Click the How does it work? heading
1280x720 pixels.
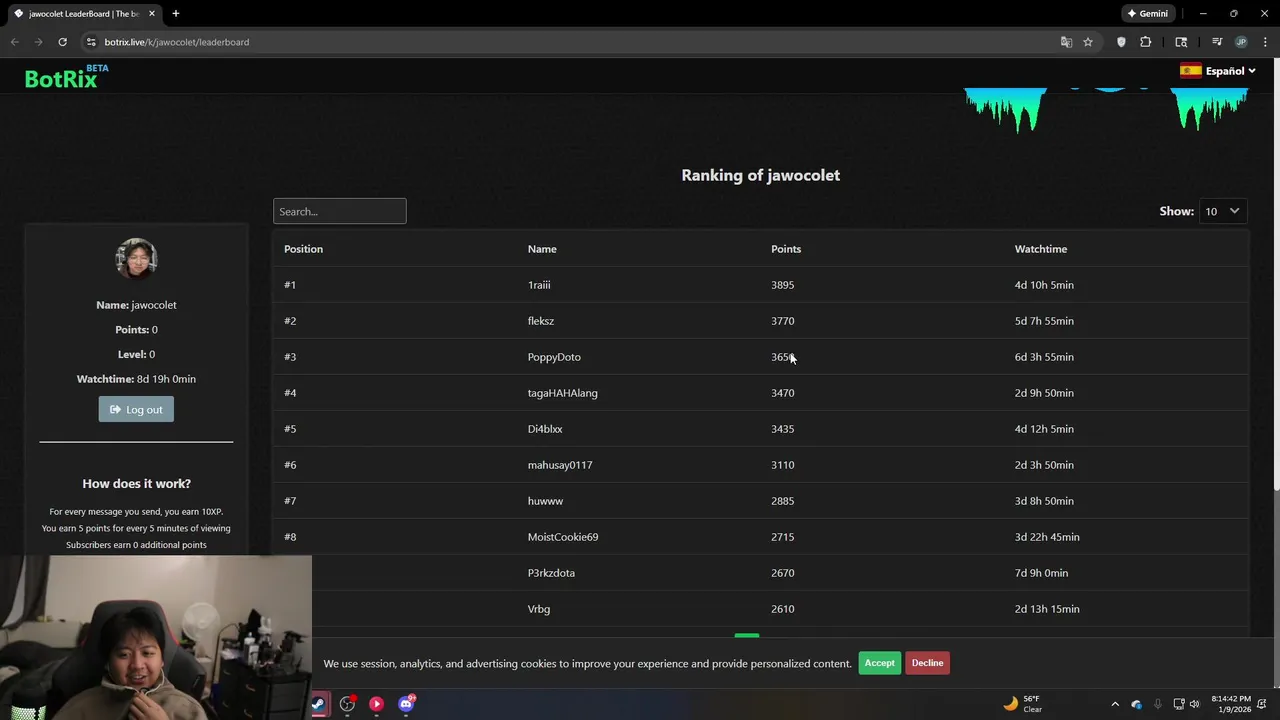(136, 483)
